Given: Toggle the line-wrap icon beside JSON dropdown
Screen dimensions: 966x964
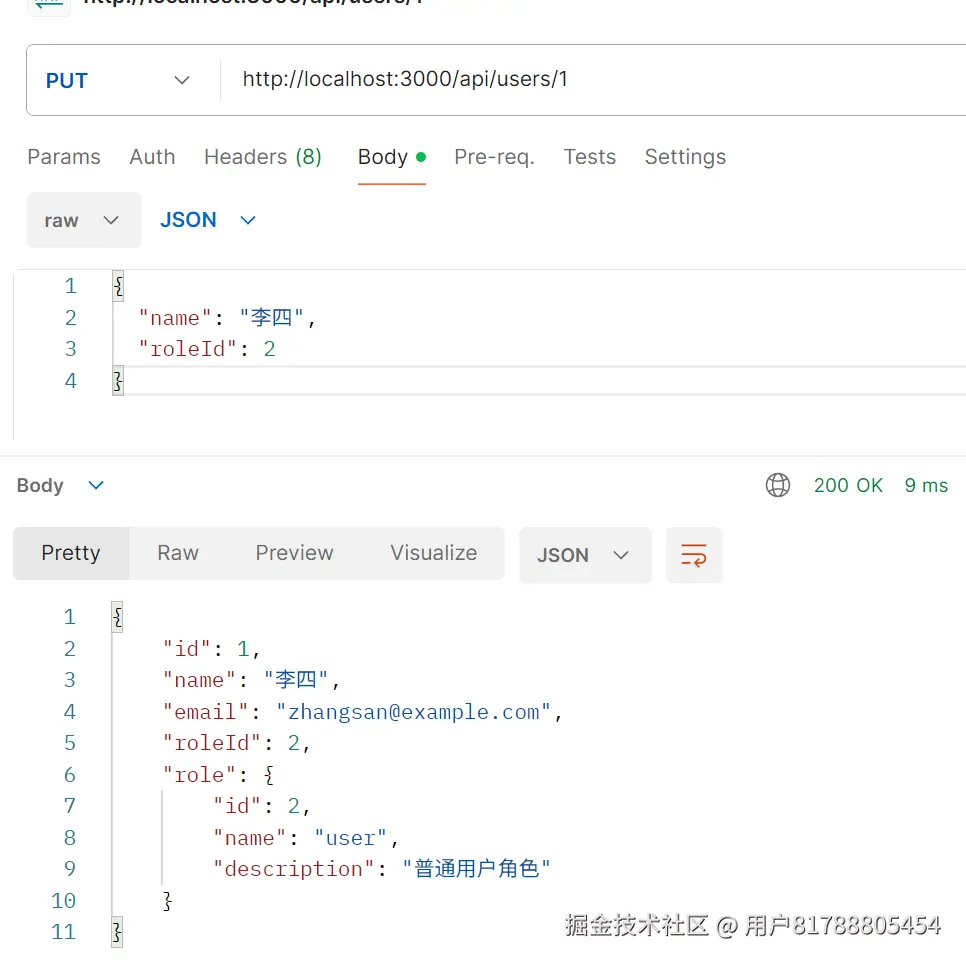Looking at the screenshot, I should (x=694, y=555).
